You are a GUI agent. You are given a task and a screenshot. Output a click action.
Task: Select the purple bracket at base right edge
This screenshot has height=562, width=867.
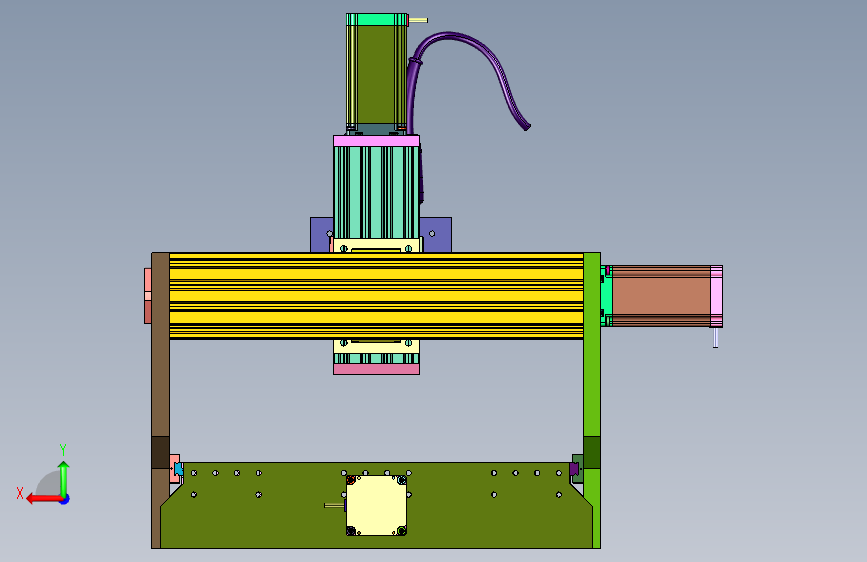pyautogui.click(x=574, y=470)
